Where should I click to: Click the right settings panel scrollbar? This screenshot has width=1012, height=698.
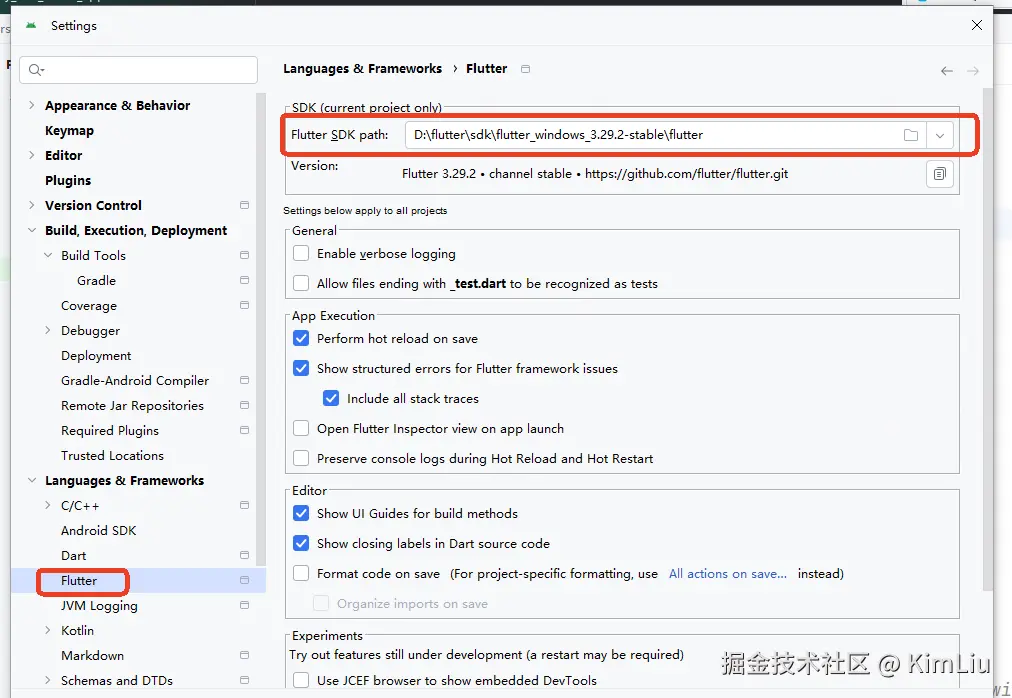[x=987, y=339]
